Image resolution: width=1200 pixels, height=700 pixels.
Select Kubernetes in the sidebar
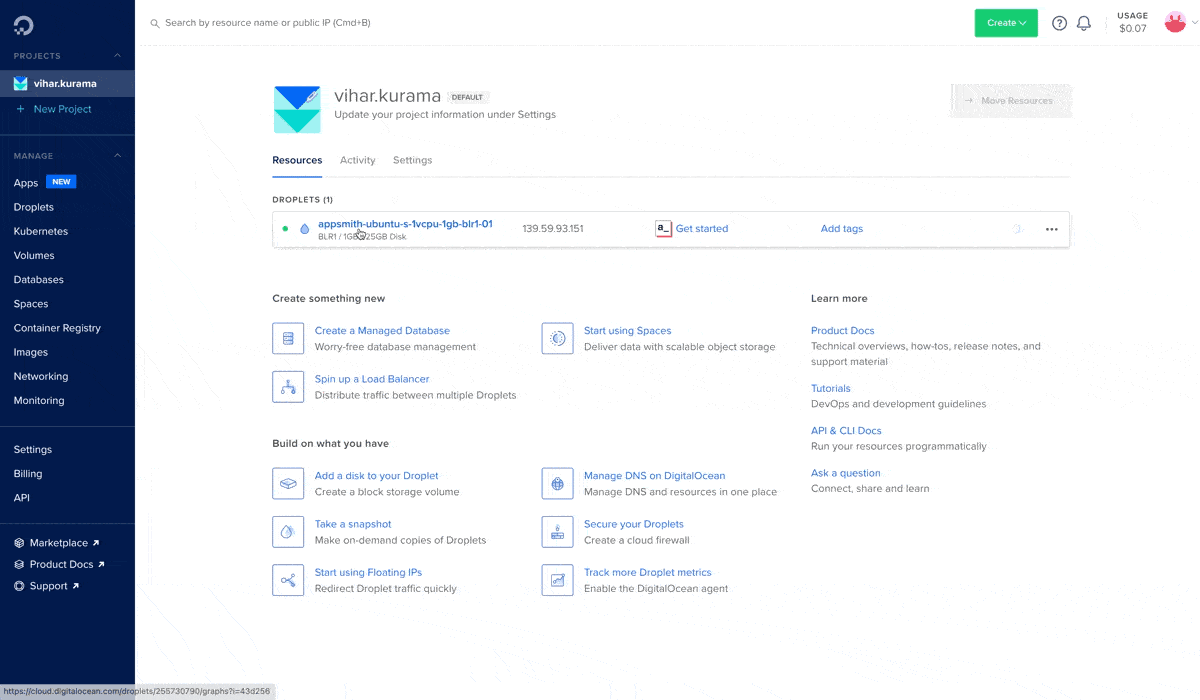point(41,231)
